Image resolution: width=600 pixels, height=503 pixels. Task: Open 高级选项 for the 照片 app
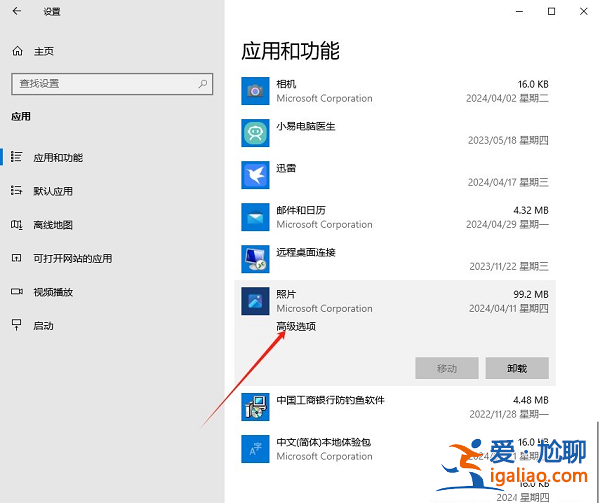[296, 326]
